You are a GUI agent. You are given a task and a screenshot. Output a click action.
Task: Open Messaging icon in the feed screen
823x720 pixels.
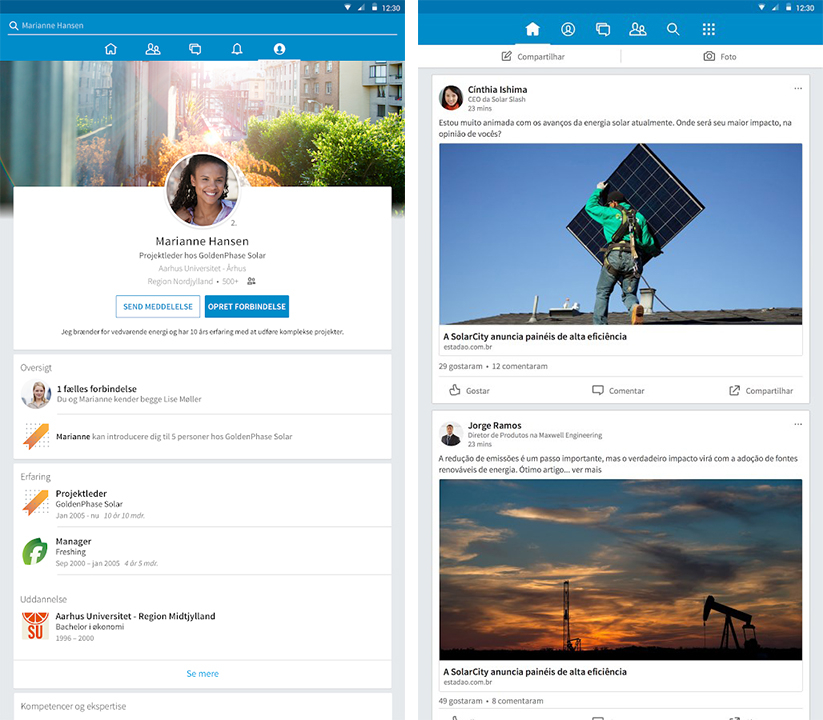603,29
